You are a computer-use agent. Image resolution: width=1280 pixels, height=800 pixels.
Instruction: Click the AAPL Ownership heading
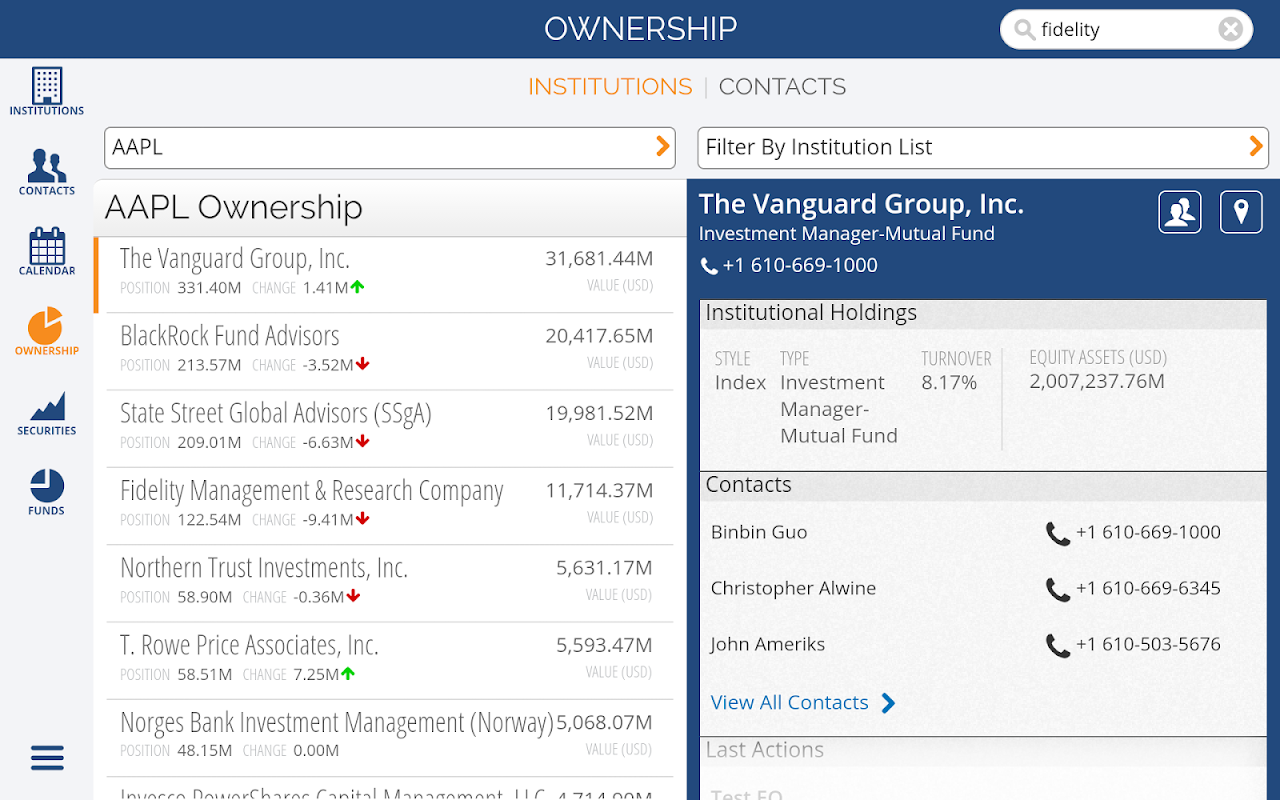coord(234,208)
